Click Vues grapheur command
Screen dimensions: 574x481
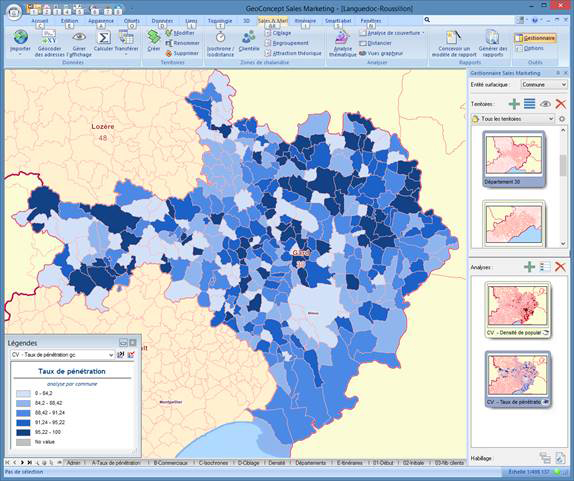coord(381,53)
